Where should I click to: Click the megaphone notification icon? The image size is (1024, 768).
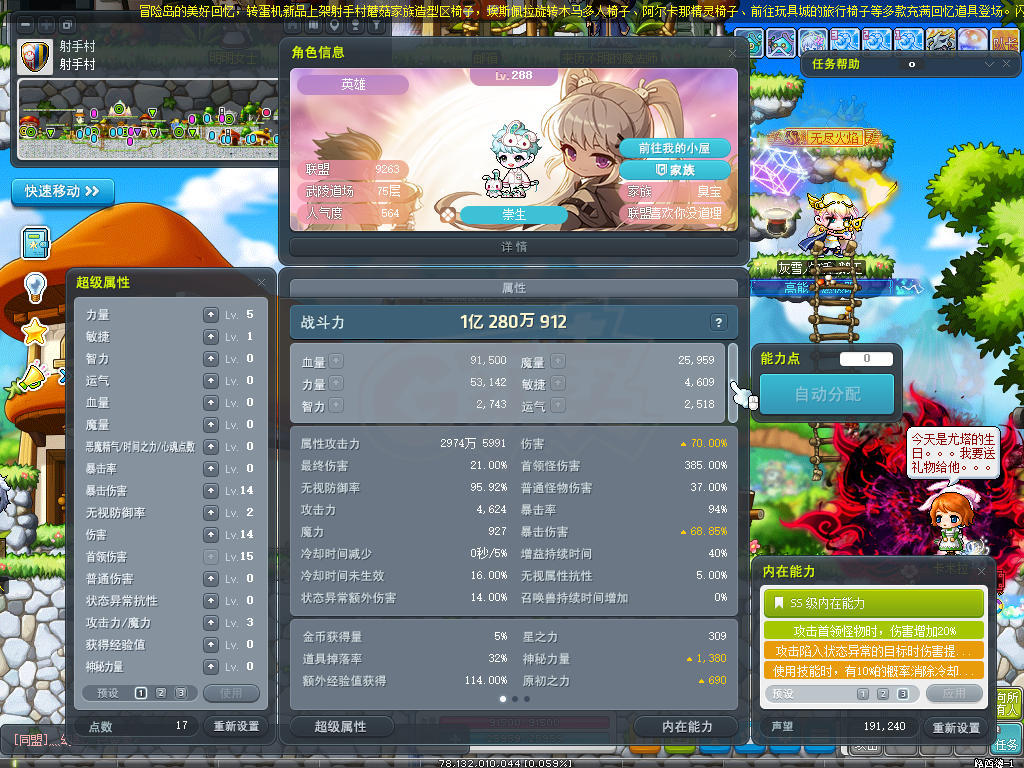[x=34, y=376]
